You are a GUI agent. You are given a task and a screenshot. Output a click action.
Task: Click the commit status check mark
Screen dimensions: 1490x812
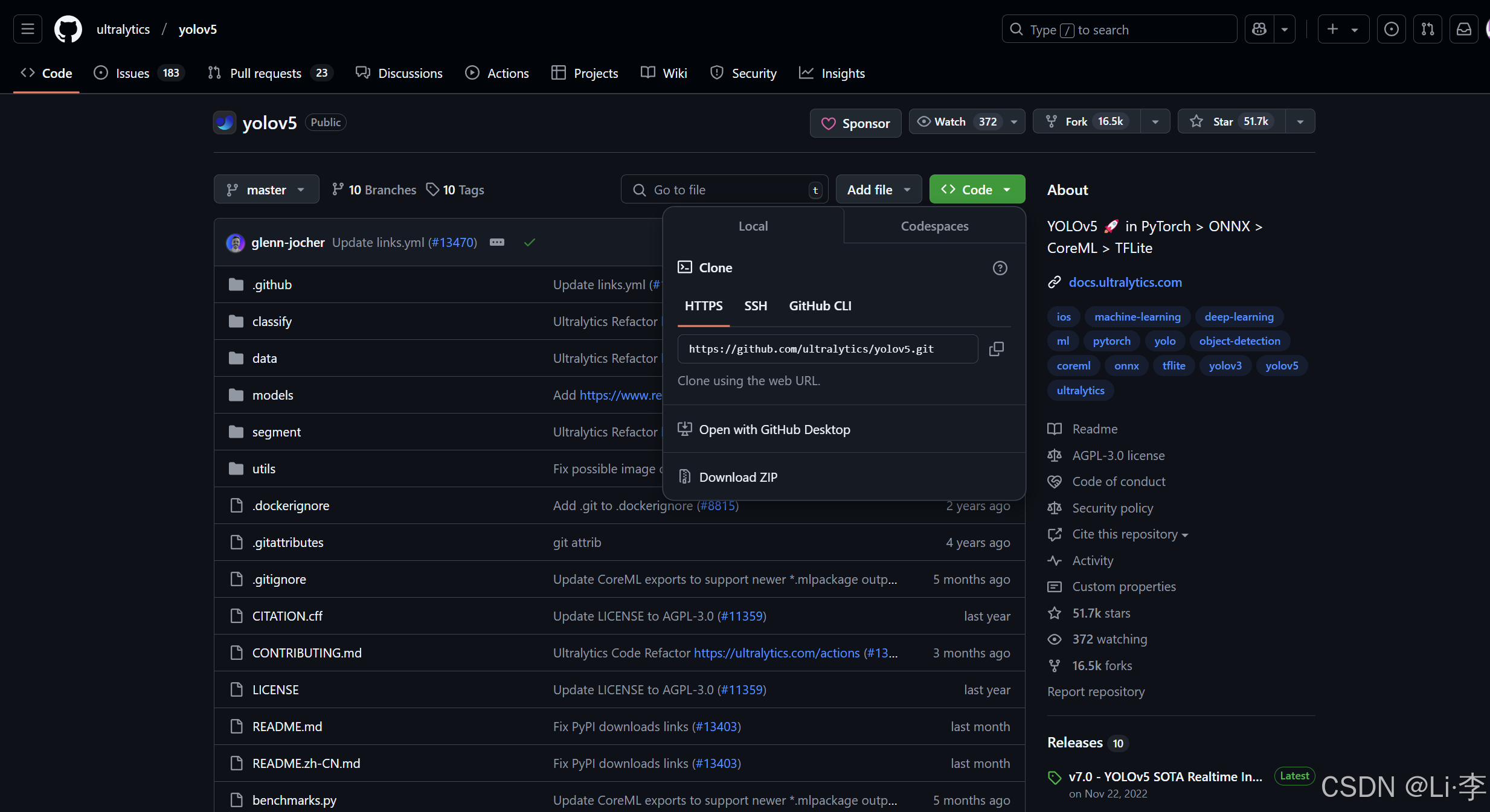pos(529,242)
